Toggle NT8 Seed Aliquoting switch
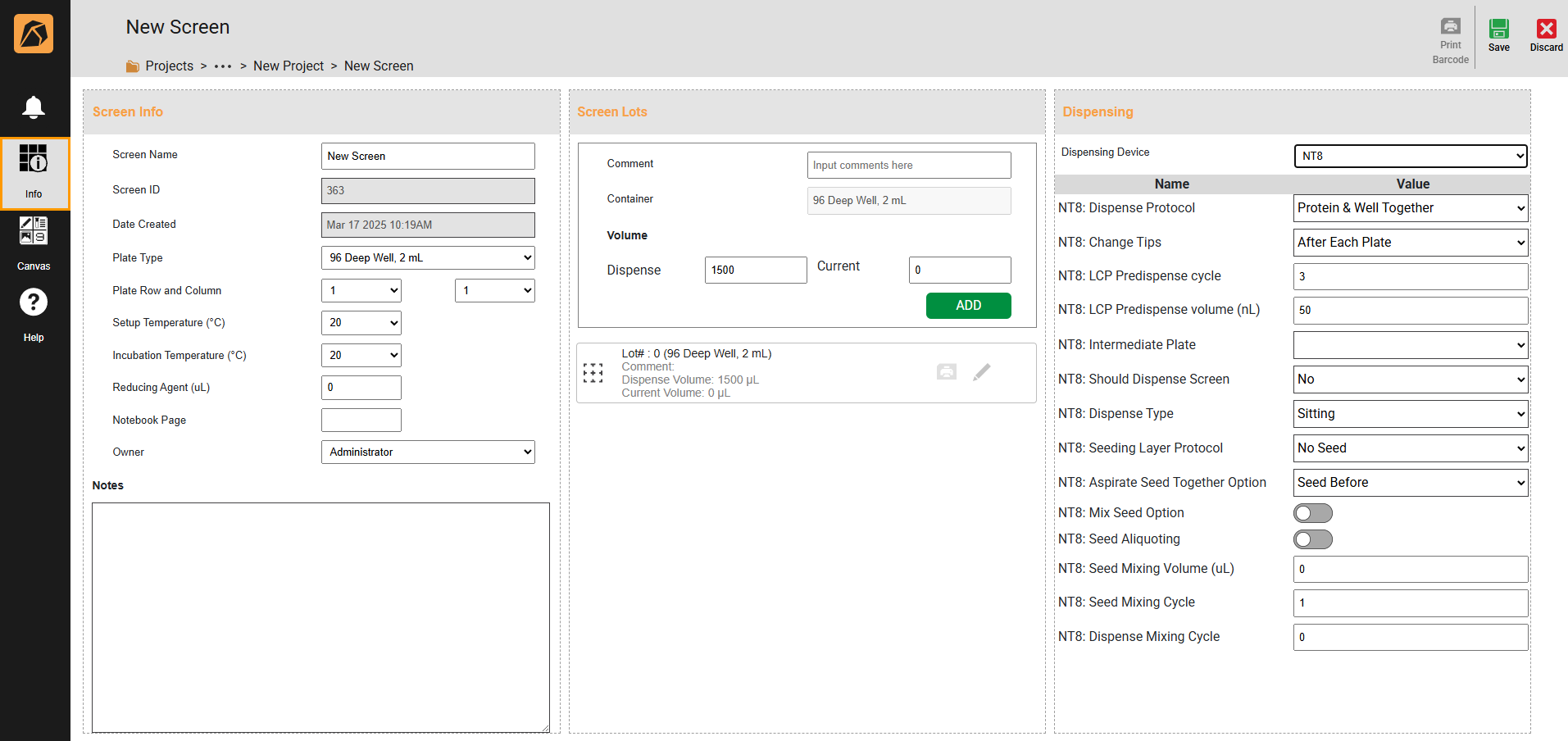Screen dimensions: 1568x741 [1313, 539]
